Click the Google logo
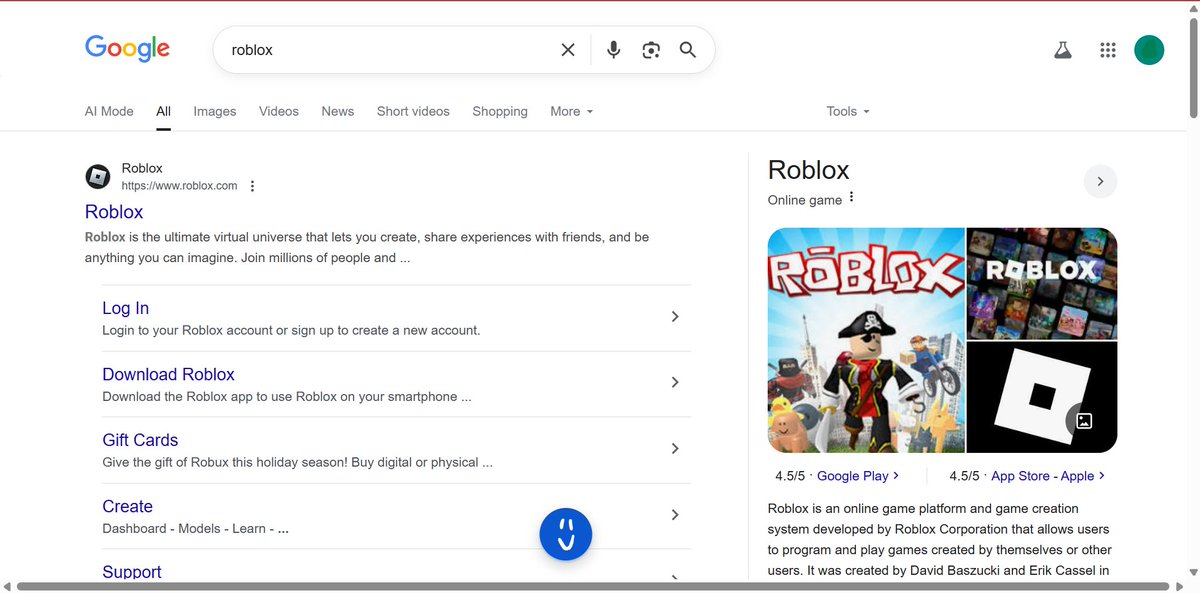Viewport: 1200px width, 593px height. (127, 49)
